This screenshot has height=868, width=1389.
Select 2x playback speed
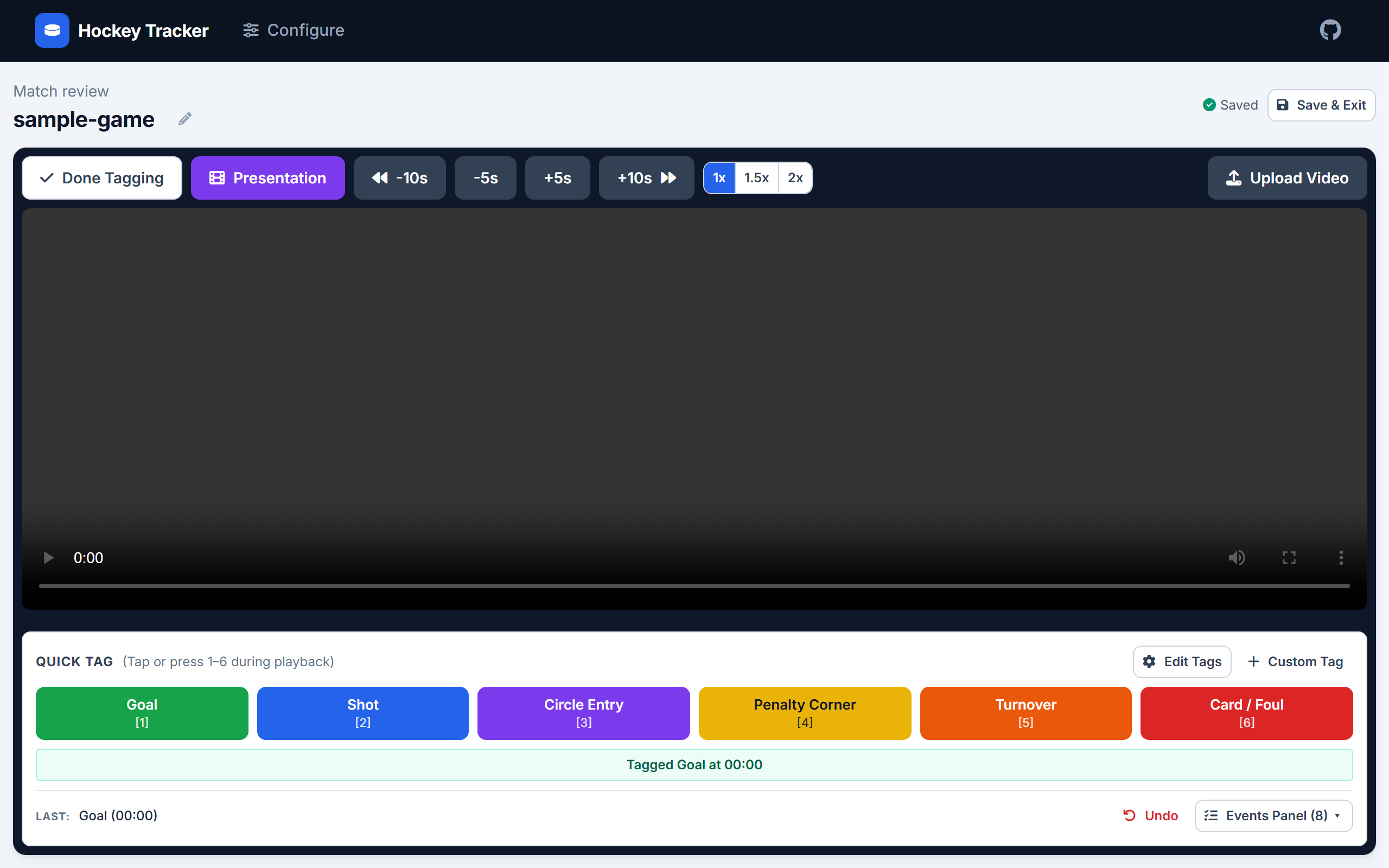coord(795,178)
